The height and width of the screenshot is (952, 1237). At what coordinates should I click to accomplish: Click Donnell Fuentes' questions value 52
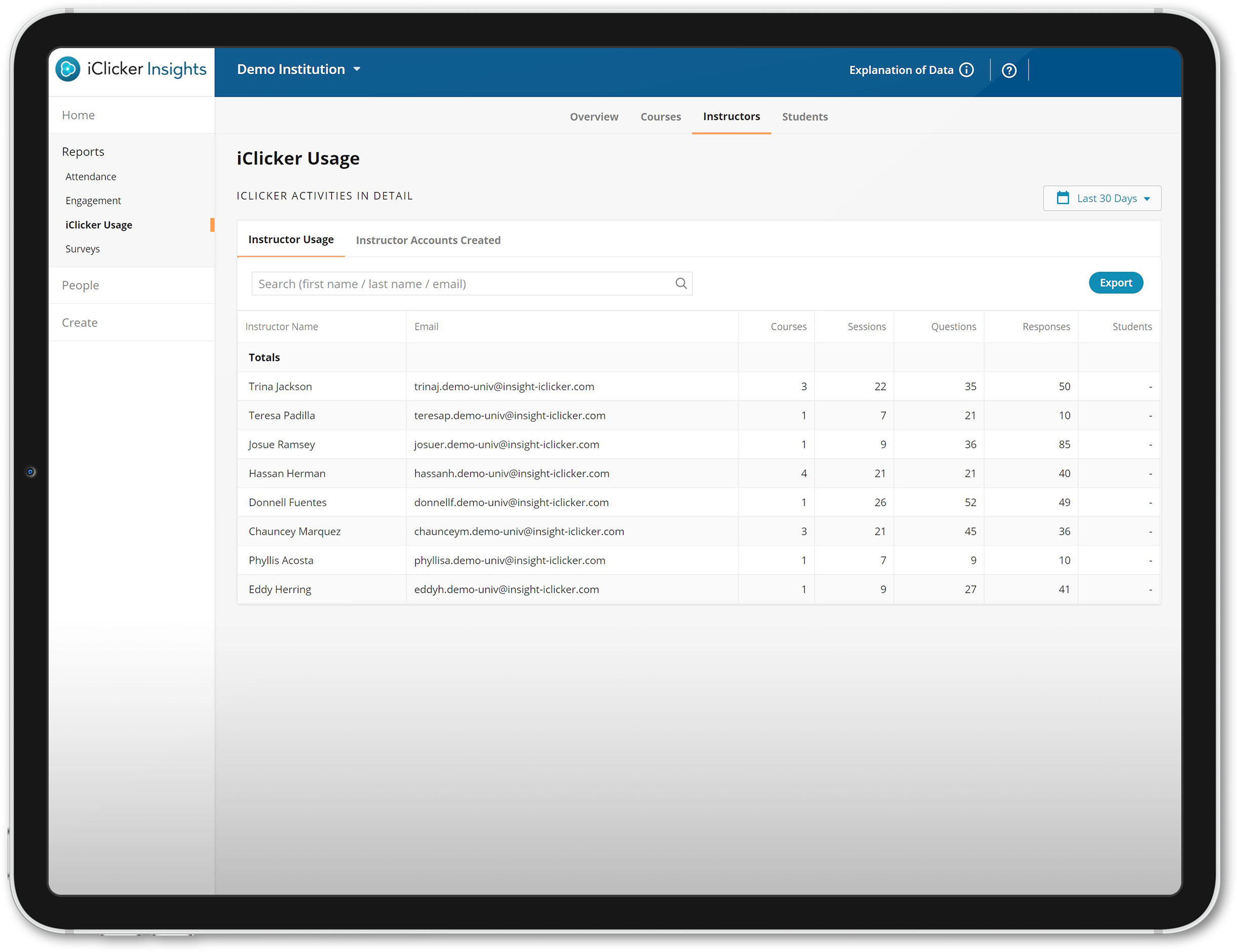(x=970, y=502)
